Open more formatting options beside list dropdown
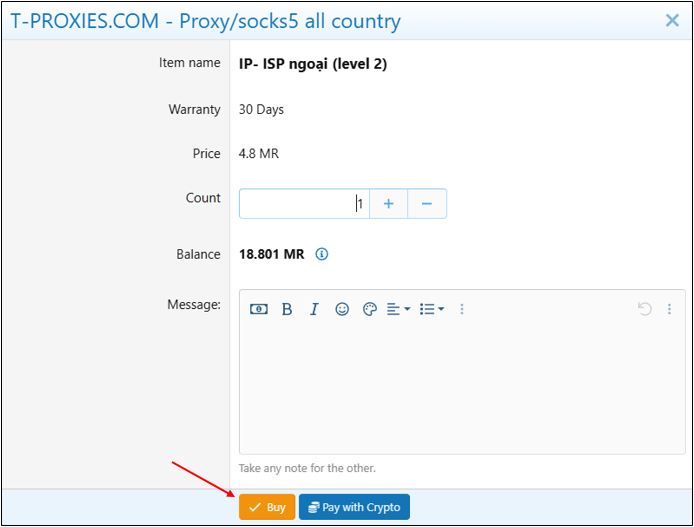The height and width of the screenshot is (527, 694). click(462, 309)
